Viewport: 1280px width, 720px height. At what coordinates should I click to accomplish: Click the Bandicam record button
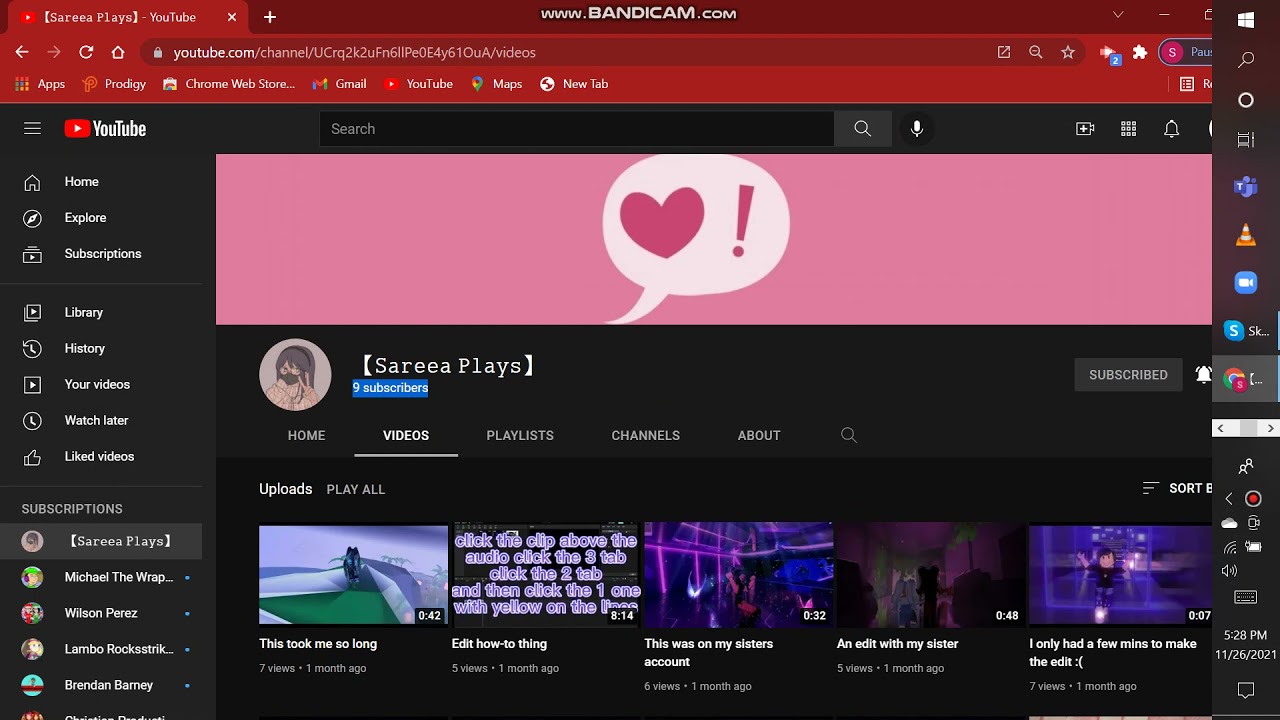click(x=1253, y=498)
